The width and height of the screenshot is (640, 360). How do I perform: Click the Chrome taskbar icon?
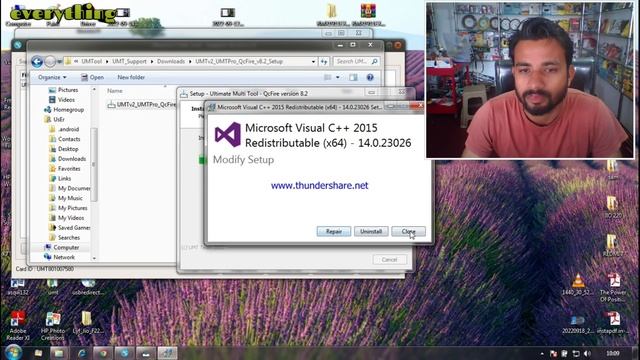point(103,353)
